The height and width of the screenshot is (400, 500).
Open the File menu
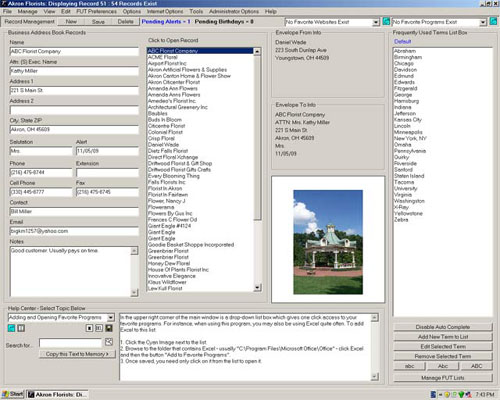(7, 11)
